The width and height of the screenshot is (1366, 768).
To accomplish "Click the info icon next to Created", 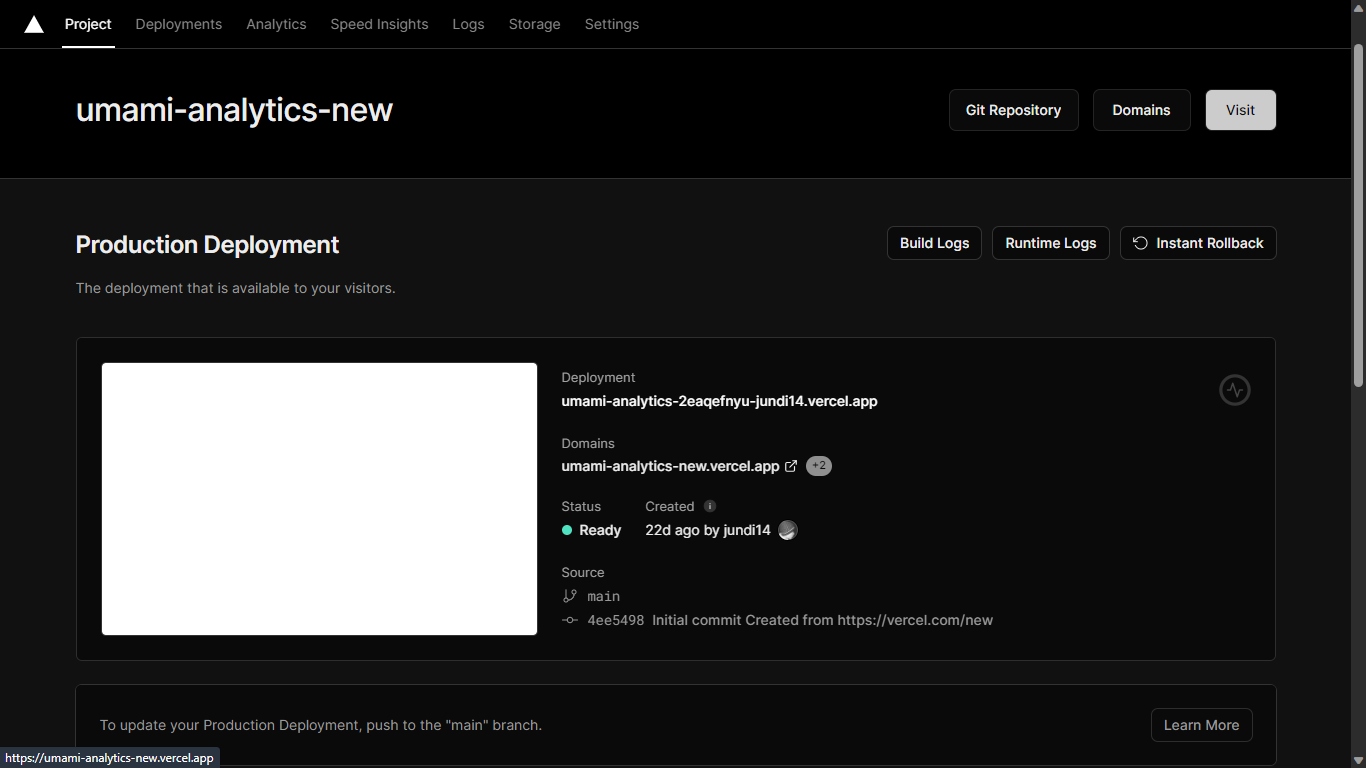I will click(x=710, y=506).
